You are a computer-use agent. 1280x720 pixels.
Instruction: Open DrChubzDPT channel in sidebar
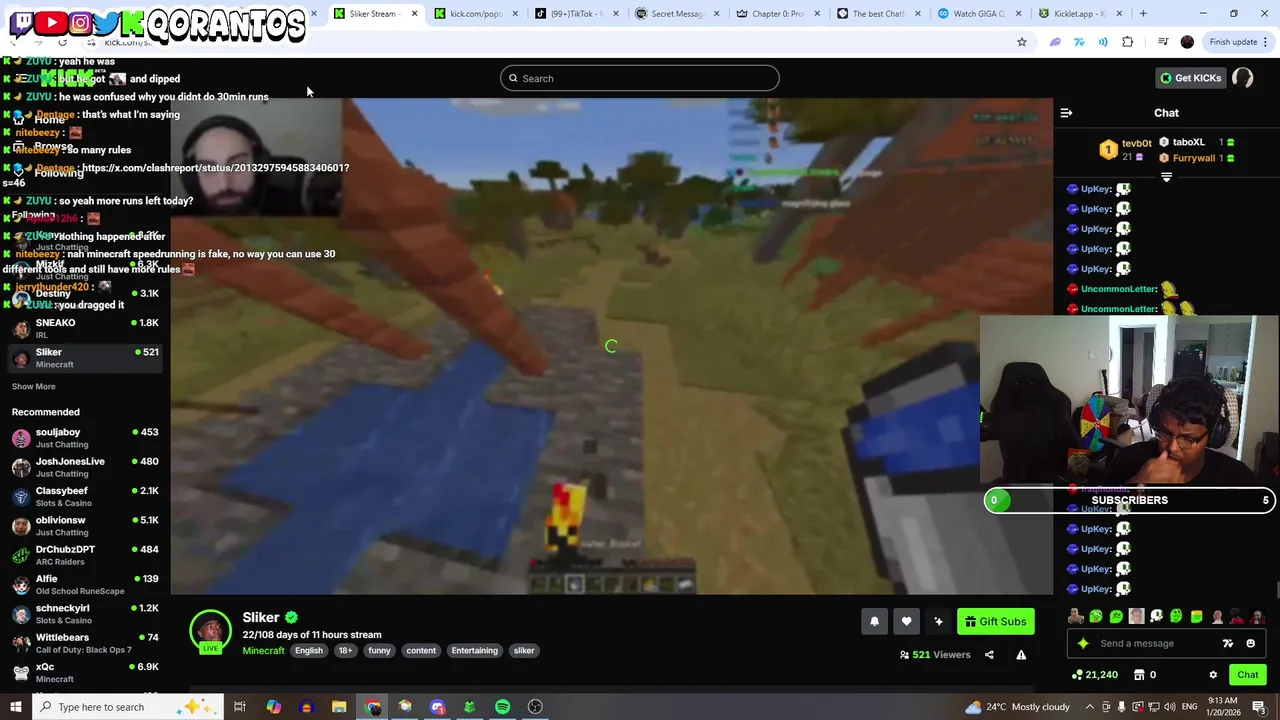[x=85, y=555]
